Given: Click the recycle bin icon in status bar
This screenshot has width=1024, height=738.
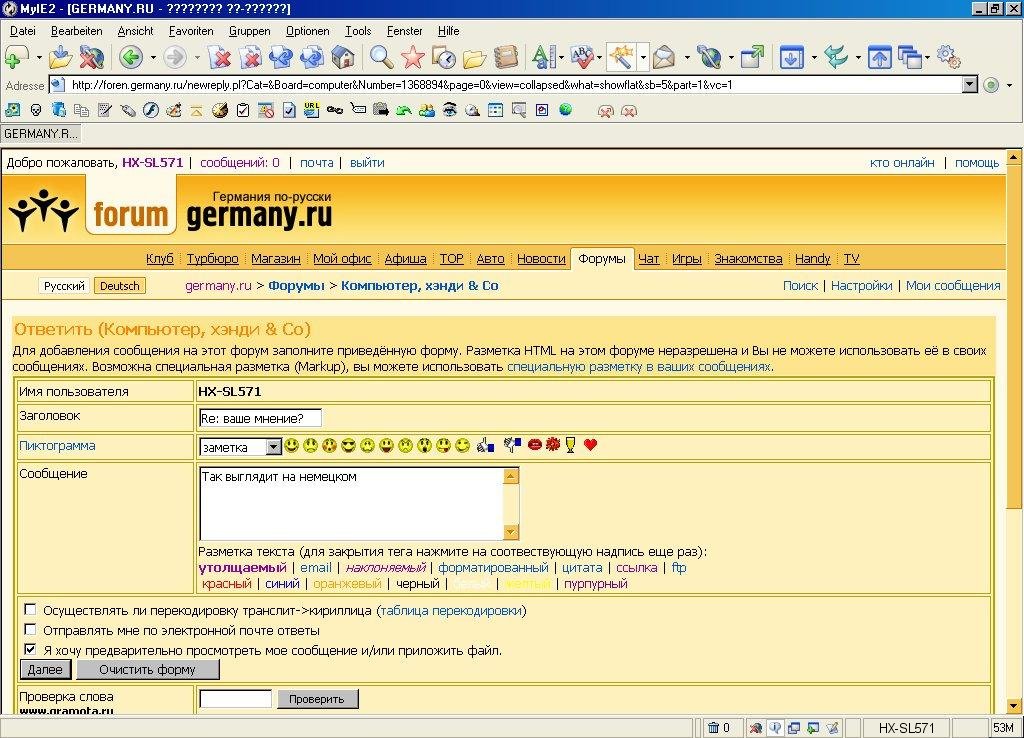Looking at the screenshot, I should point(713,728).
